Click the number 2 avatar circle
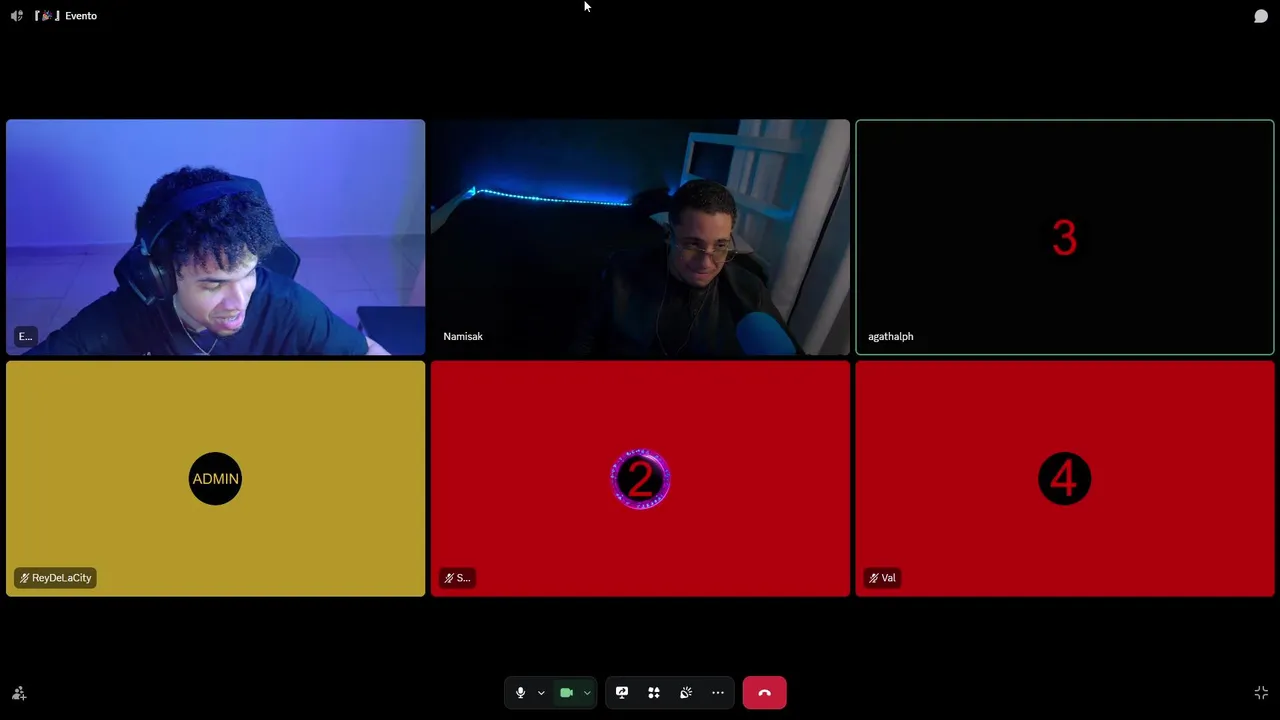Image resolution: width=1280 pixels, height=720 pixels. (640, 479)
